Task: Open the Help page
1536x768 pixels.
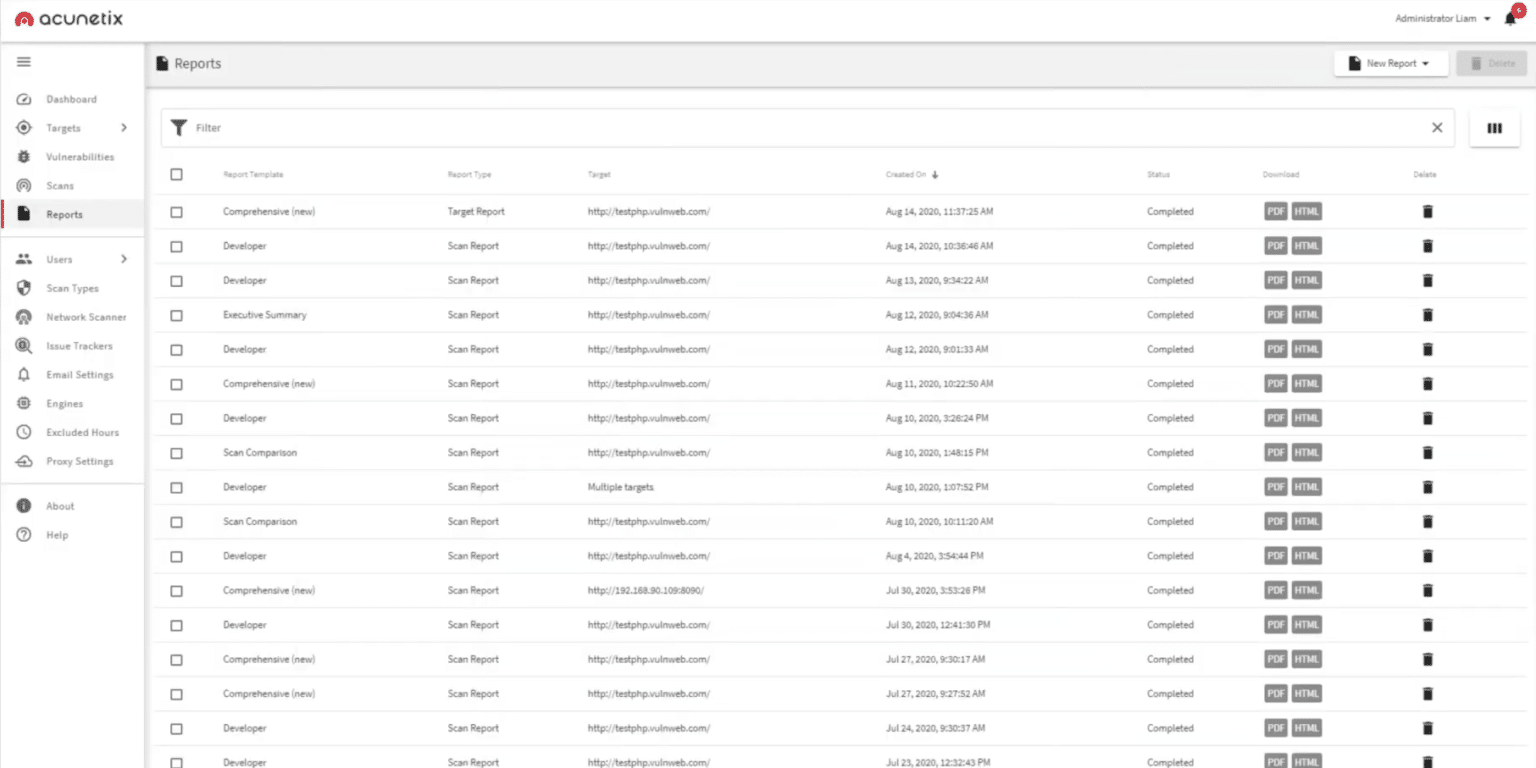Action: tap(57, 535)
